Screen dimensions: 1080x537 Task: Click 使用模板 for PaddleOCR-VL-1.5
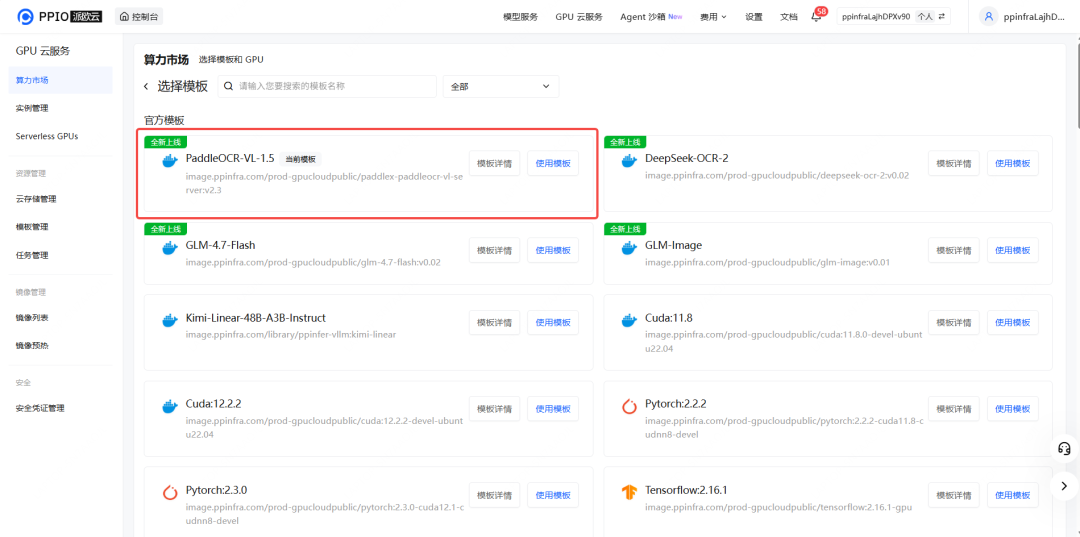pos(552,163)
